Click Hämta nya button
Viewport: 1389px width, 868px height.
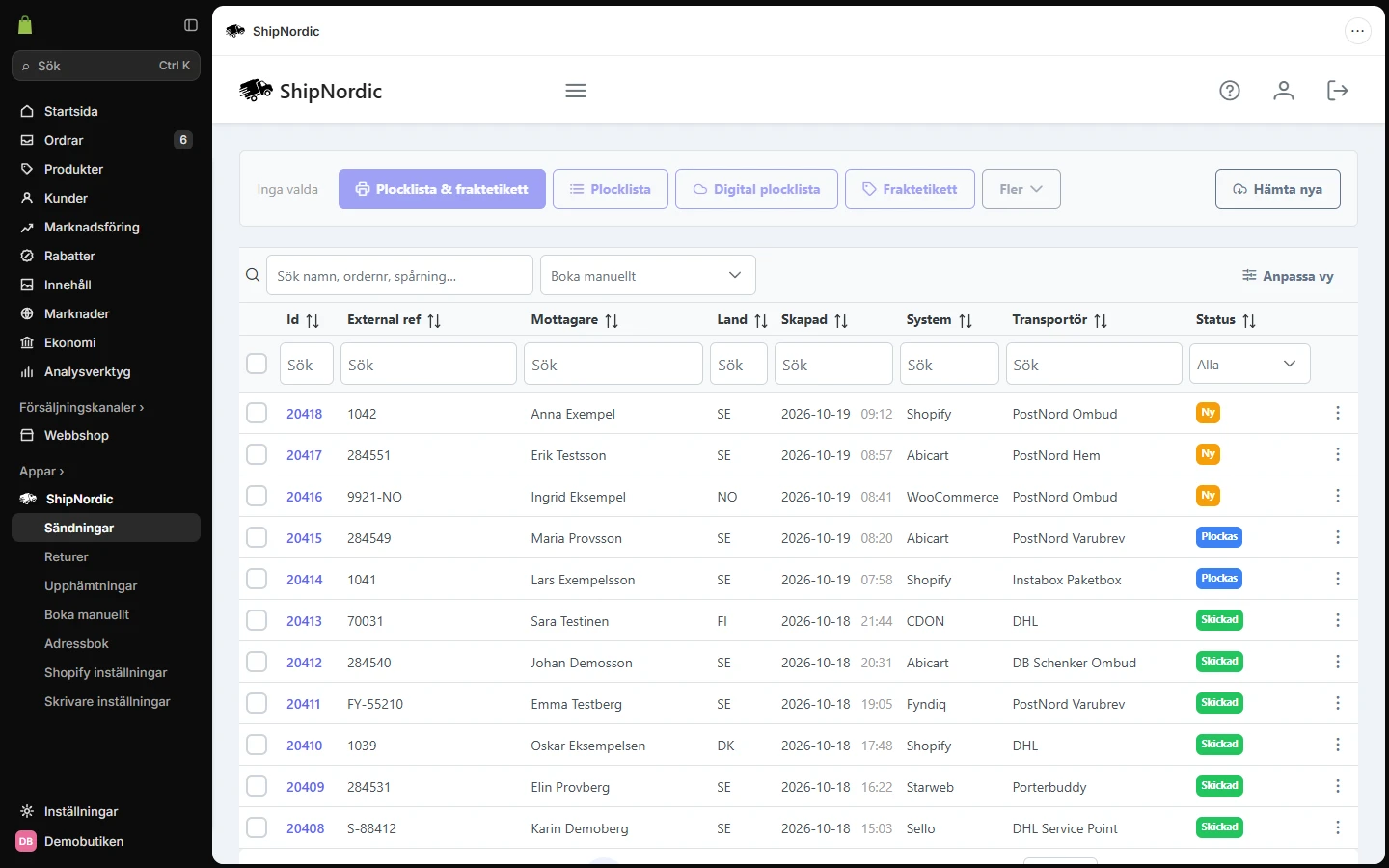pyautogui.click(x=1278, y=189)
